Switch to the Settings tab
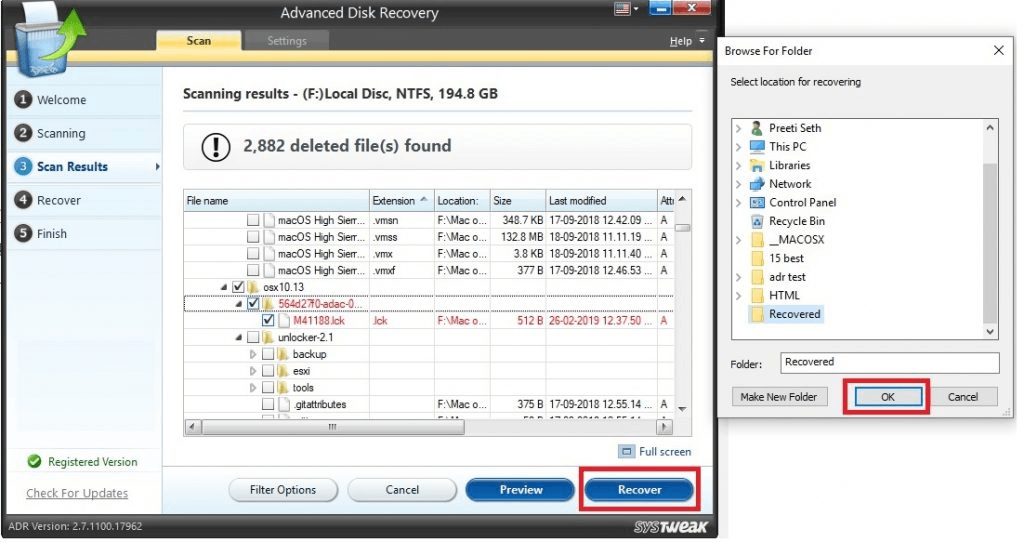Image resolution: width=1024 pixels, height=542 pixels. coord(287,40)
